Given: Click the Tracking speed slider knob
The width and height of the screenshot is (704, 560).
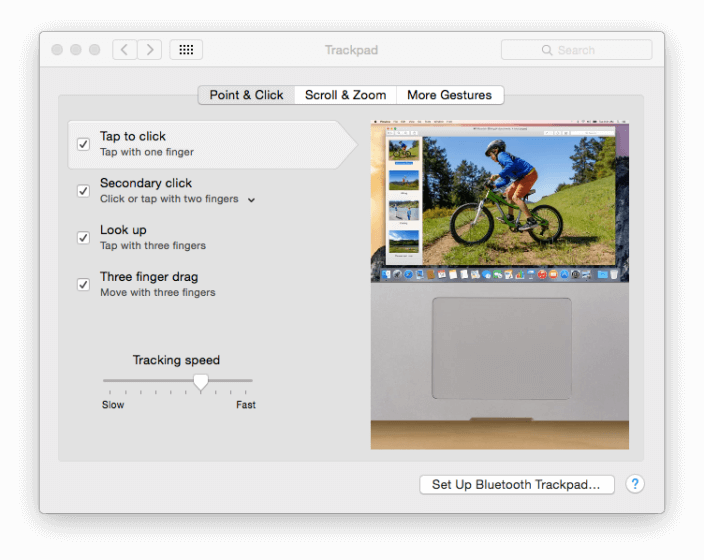Looking at the screenshot, I should 201,381.
